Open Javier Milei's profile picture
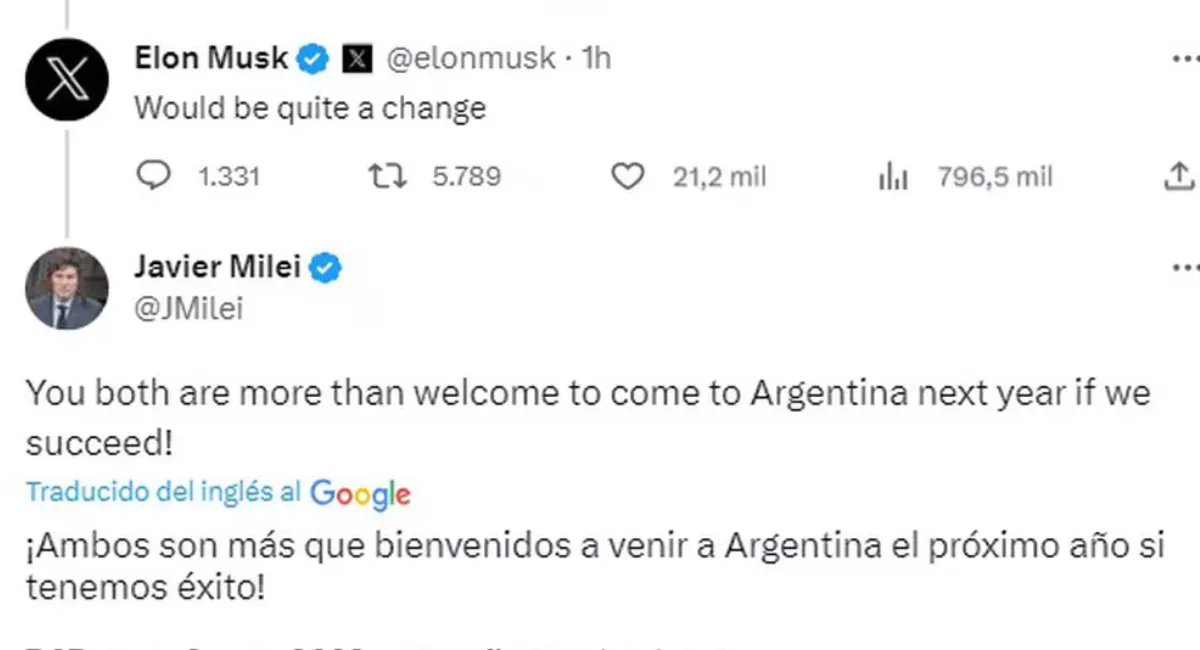The width and height of the screenshot is (1200, 650). click(x=66, y=289)
